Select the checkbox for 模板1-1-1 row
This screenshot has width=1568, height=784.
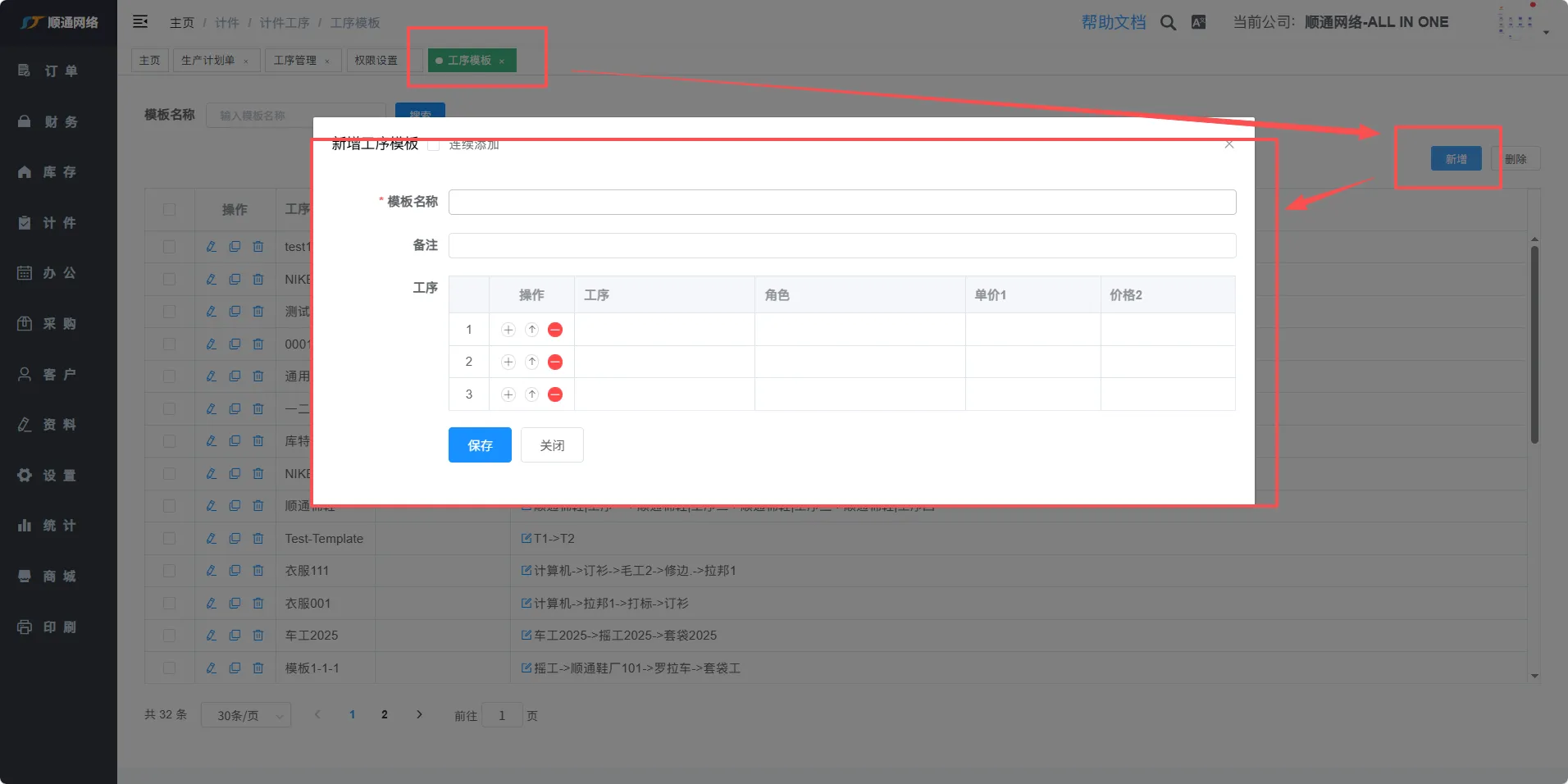coord(169,668)
